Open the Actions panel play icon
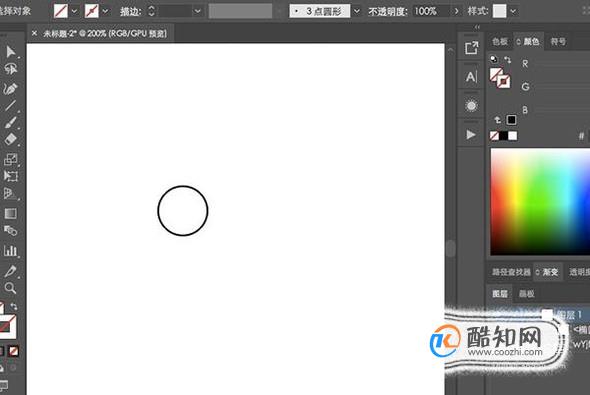The height and width of the screenshot is (395, 590). pyautogui.click(x=471, y=135)
